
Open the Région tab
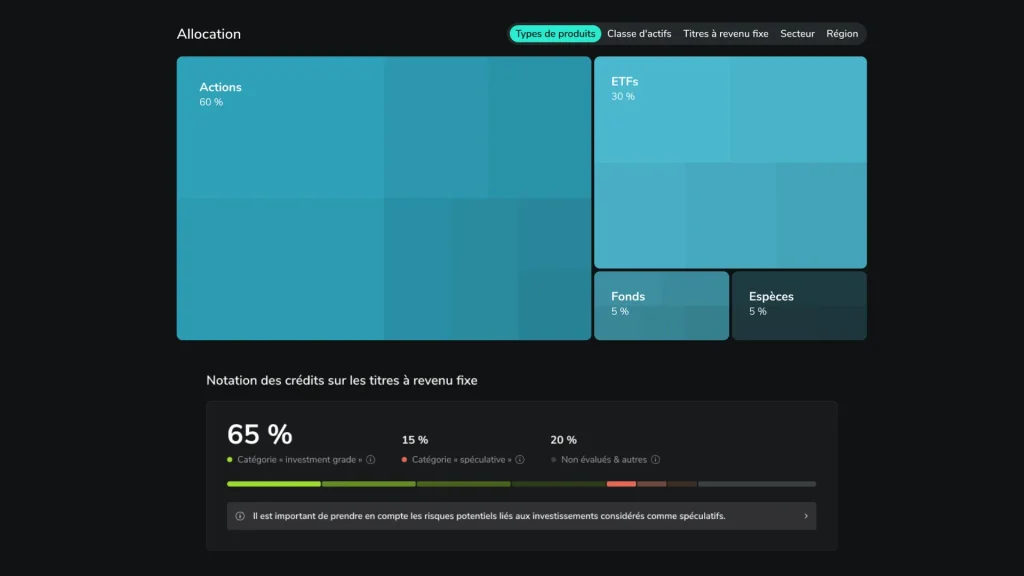point(842,34)
